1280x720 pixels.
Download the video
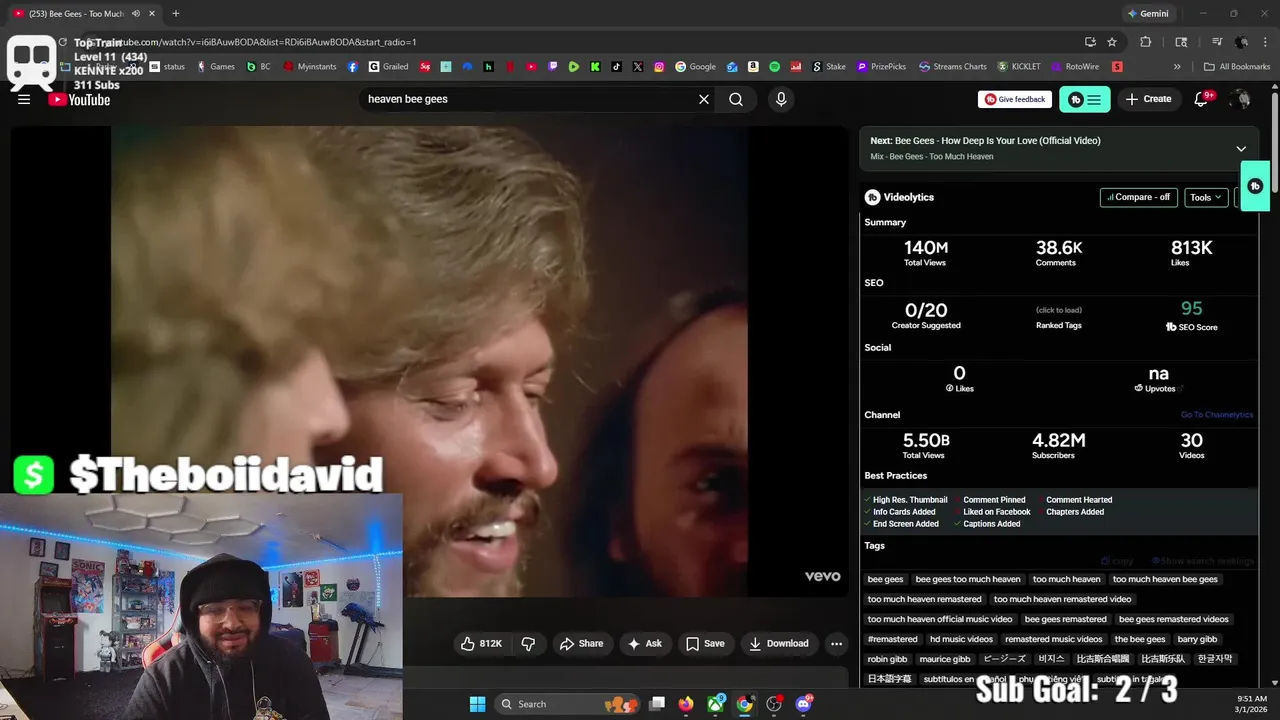tap(779, 643)
